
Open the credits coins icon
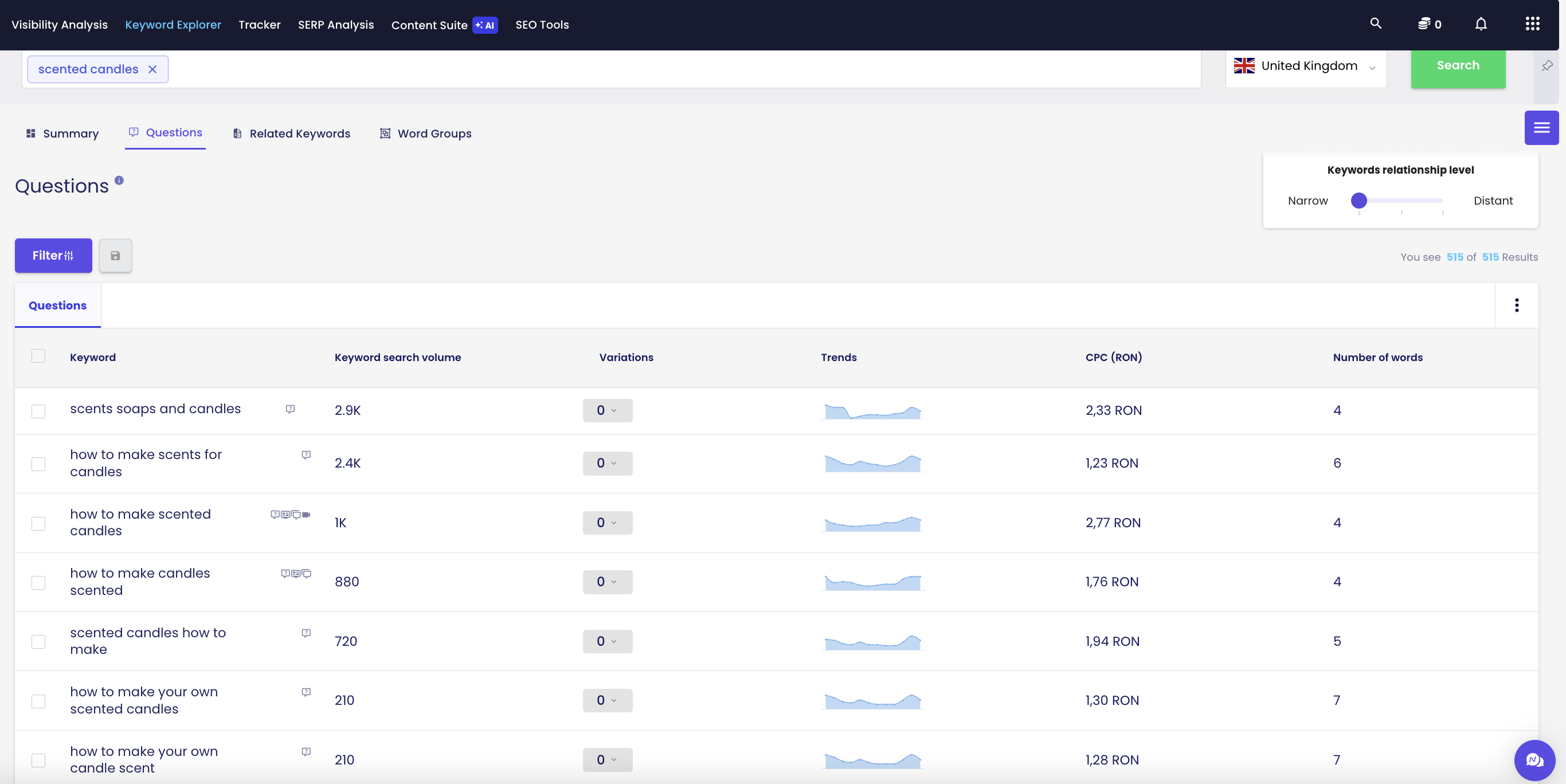(1424, 23)
